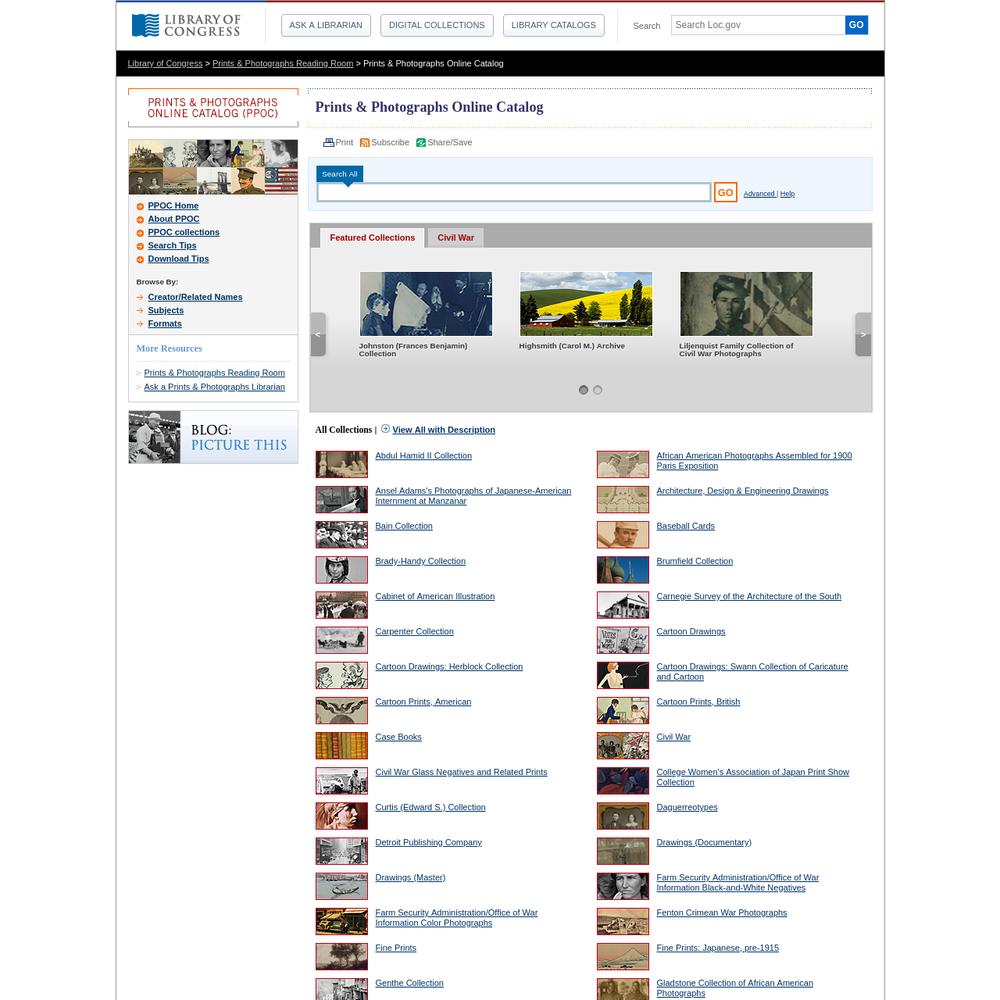Open Drawings (Master) link

410,878
